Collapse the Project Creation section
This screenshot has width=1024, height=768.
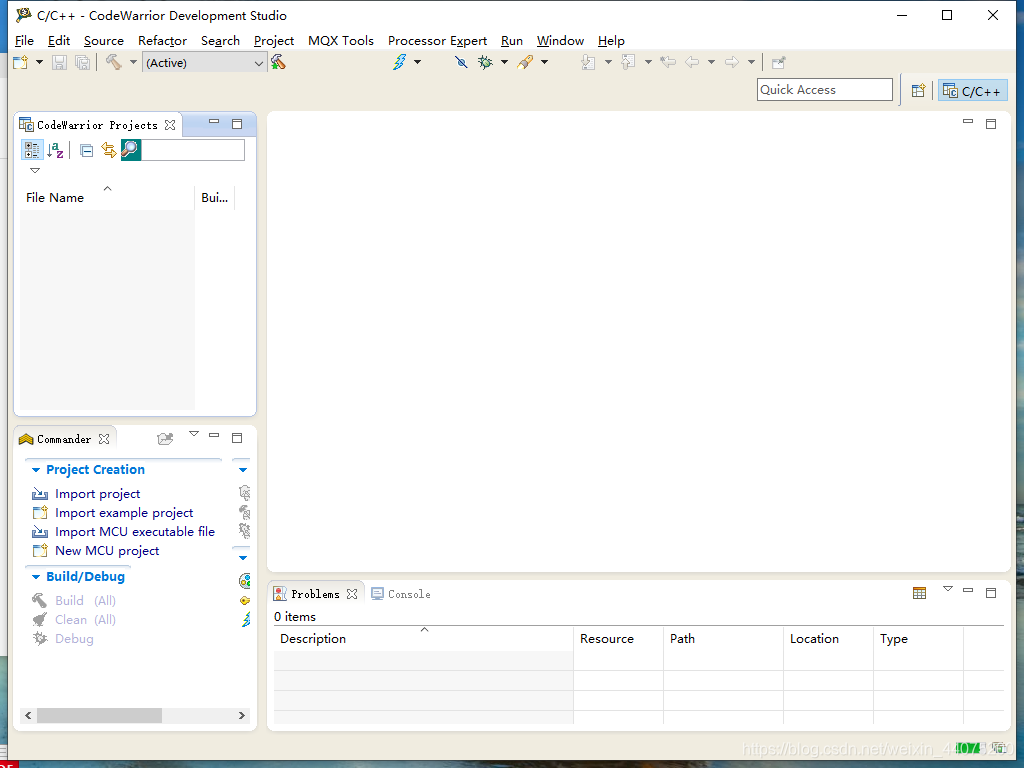tap(36, 470)
